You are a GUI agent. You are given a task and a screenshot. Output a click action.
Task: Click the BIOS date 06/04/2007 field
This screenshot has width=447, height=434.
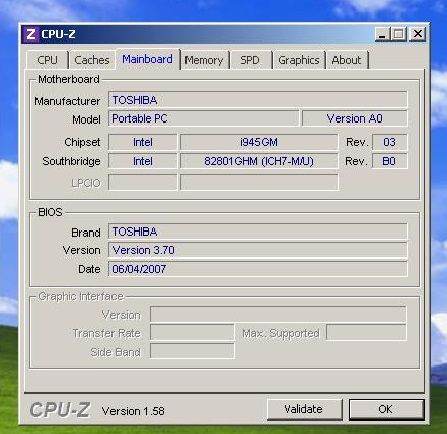pos(257,269)
